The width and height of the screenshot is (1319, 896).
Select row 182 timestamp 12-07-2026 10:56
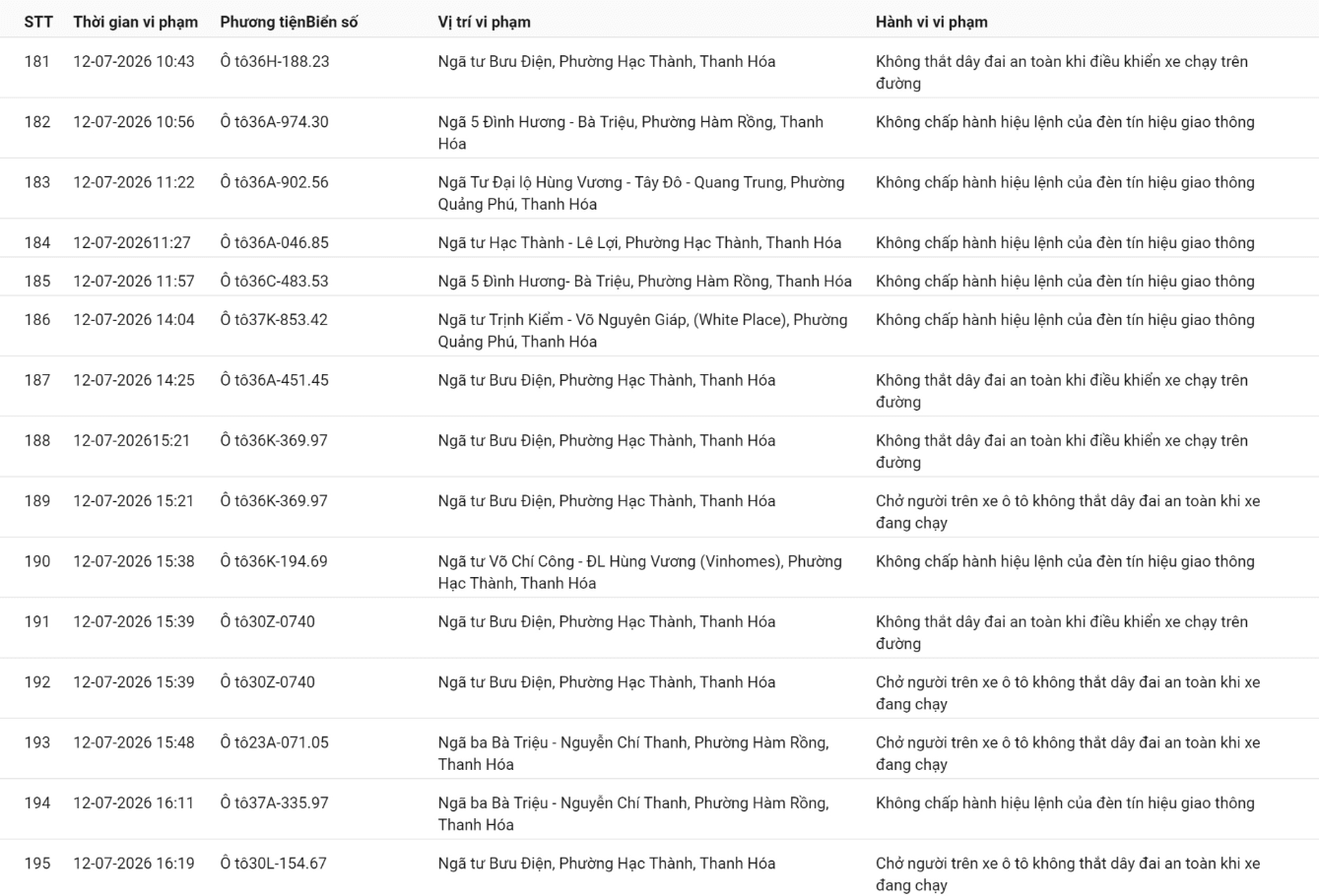[x=134, y=122]
